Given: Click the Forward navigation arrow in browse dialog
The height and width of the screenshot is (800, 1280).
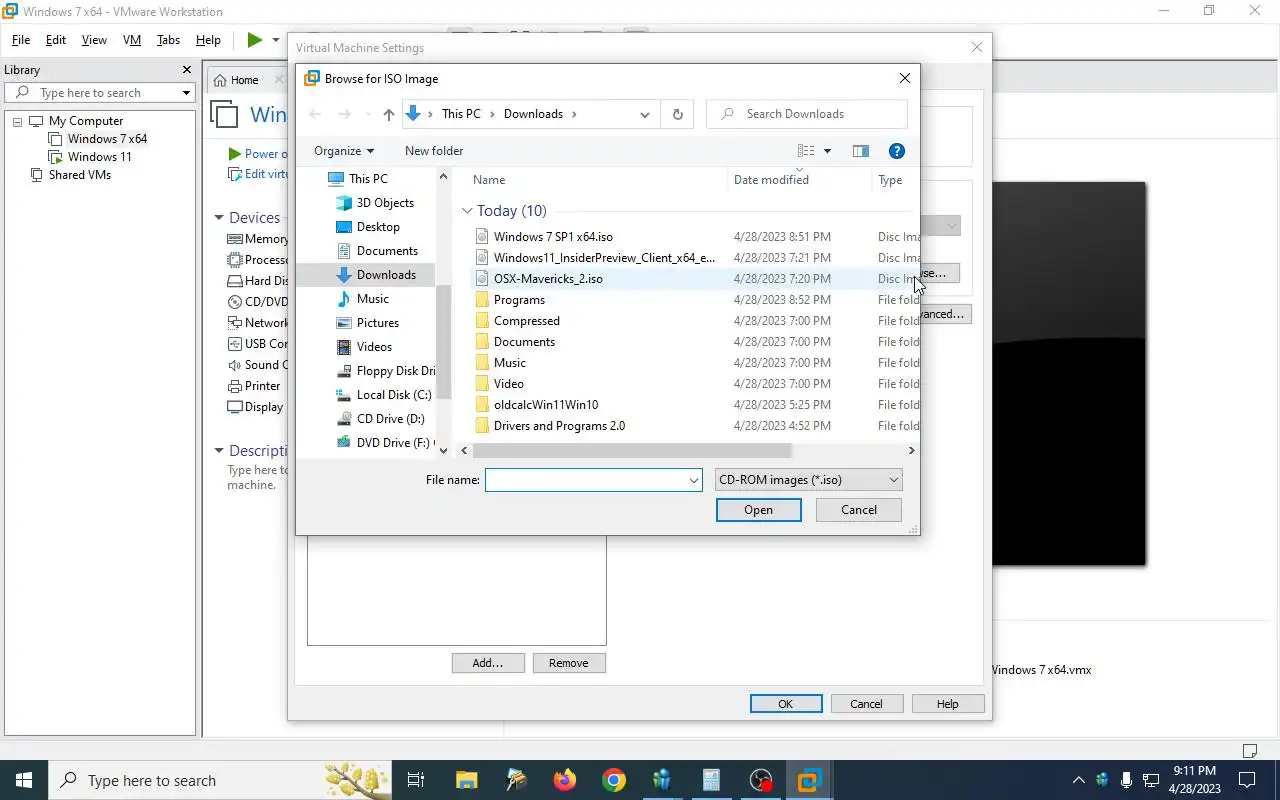Looking at the screenshot, I should click(344, 114).
